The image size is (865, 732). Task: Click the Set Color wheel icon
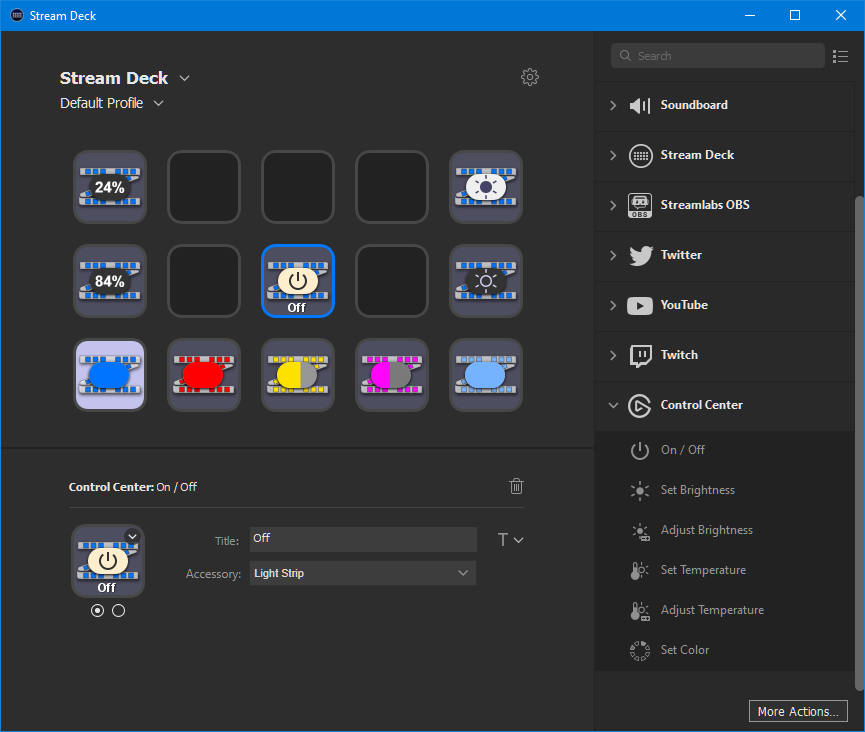[640, 650]
